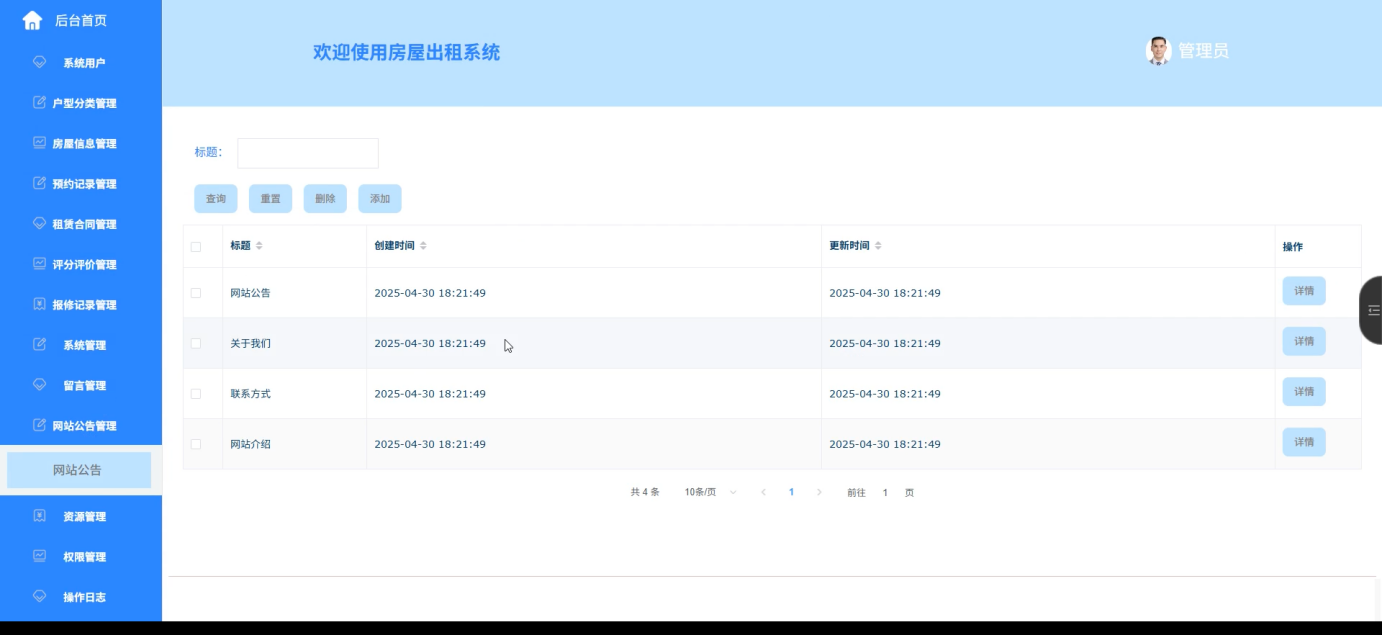Click the edit icon next to 网站公告管理
The height and width of the screenshot is (635, 1382).
[x=40, y=425]
